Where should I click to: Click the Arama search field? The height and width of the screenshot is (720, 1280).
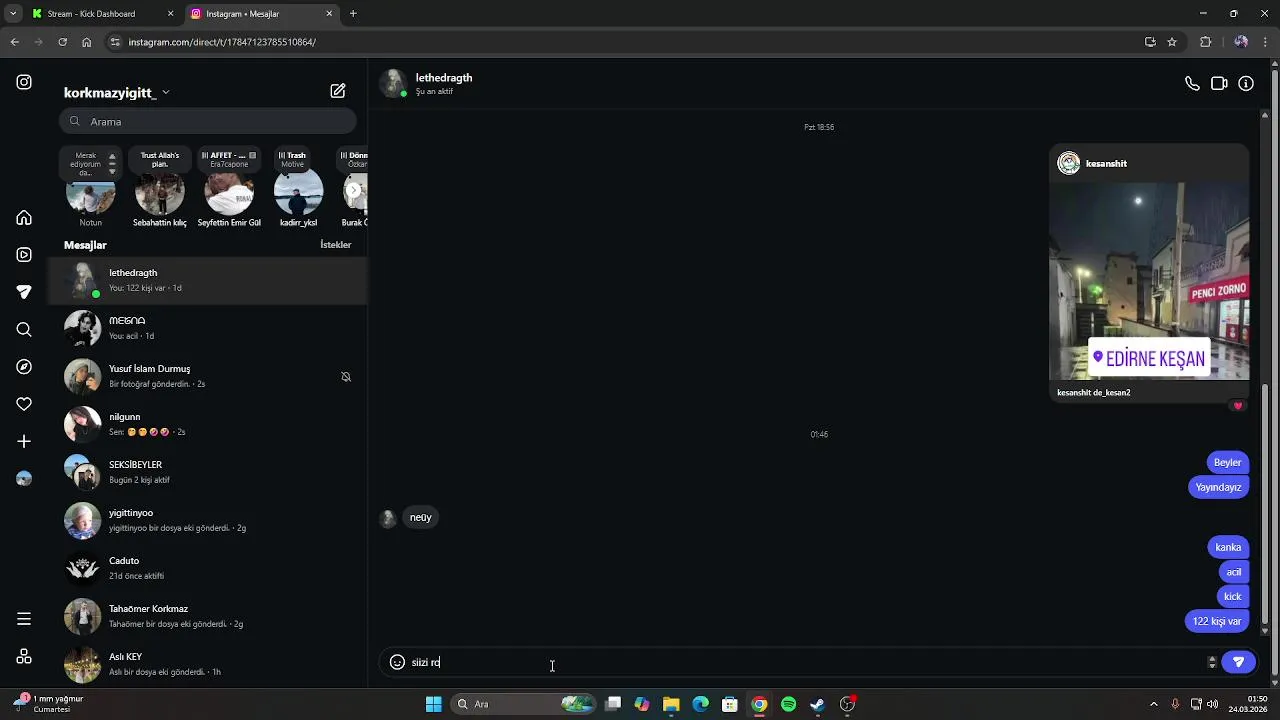tap(208, 121)
